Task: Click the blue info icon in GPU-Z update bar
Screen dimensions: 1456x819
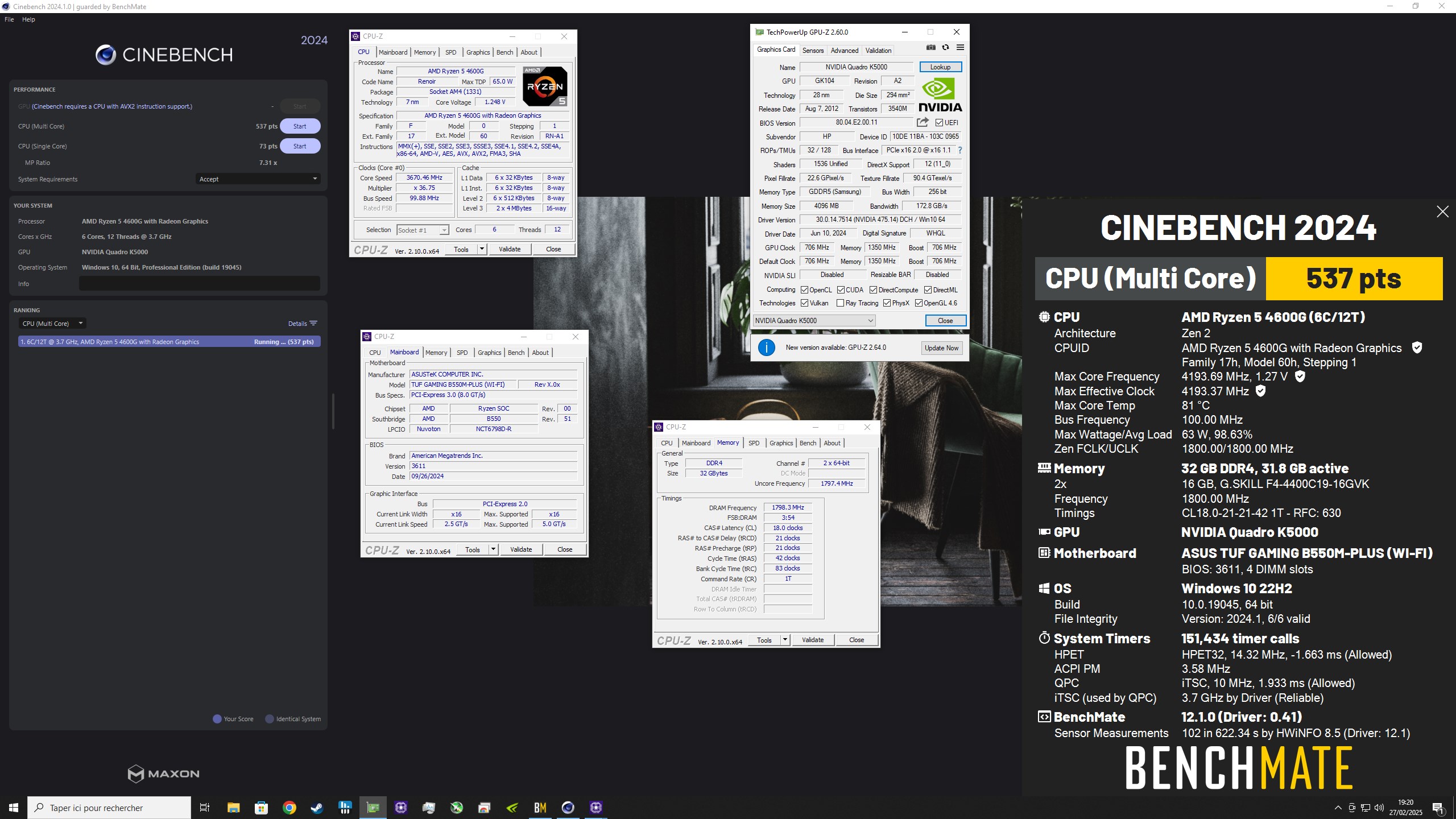Action: click(x=767, y=348)
